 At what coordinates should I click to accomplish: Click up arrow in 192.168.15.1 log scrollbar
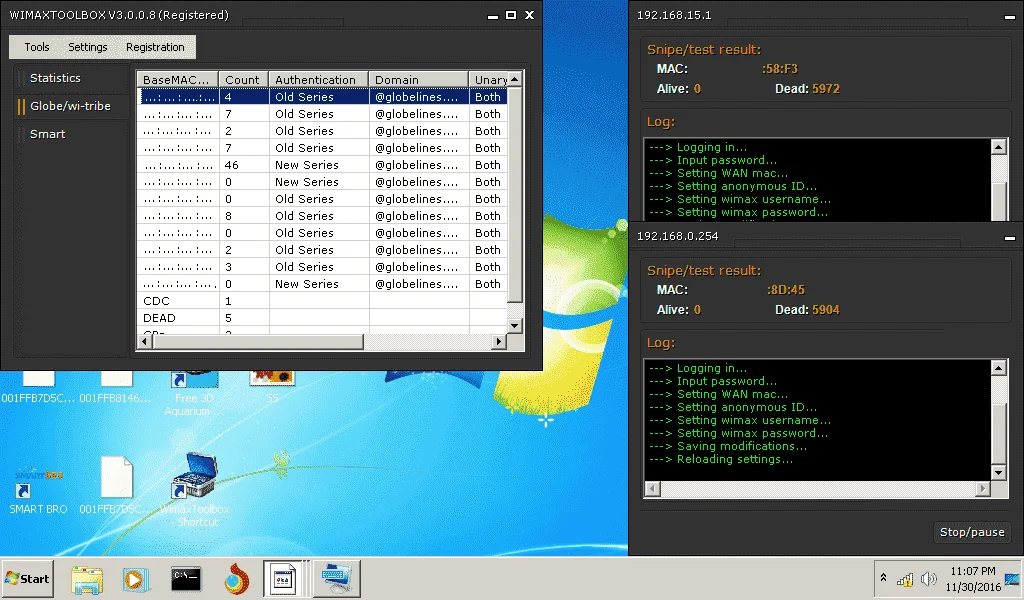[x=999, y=147]
